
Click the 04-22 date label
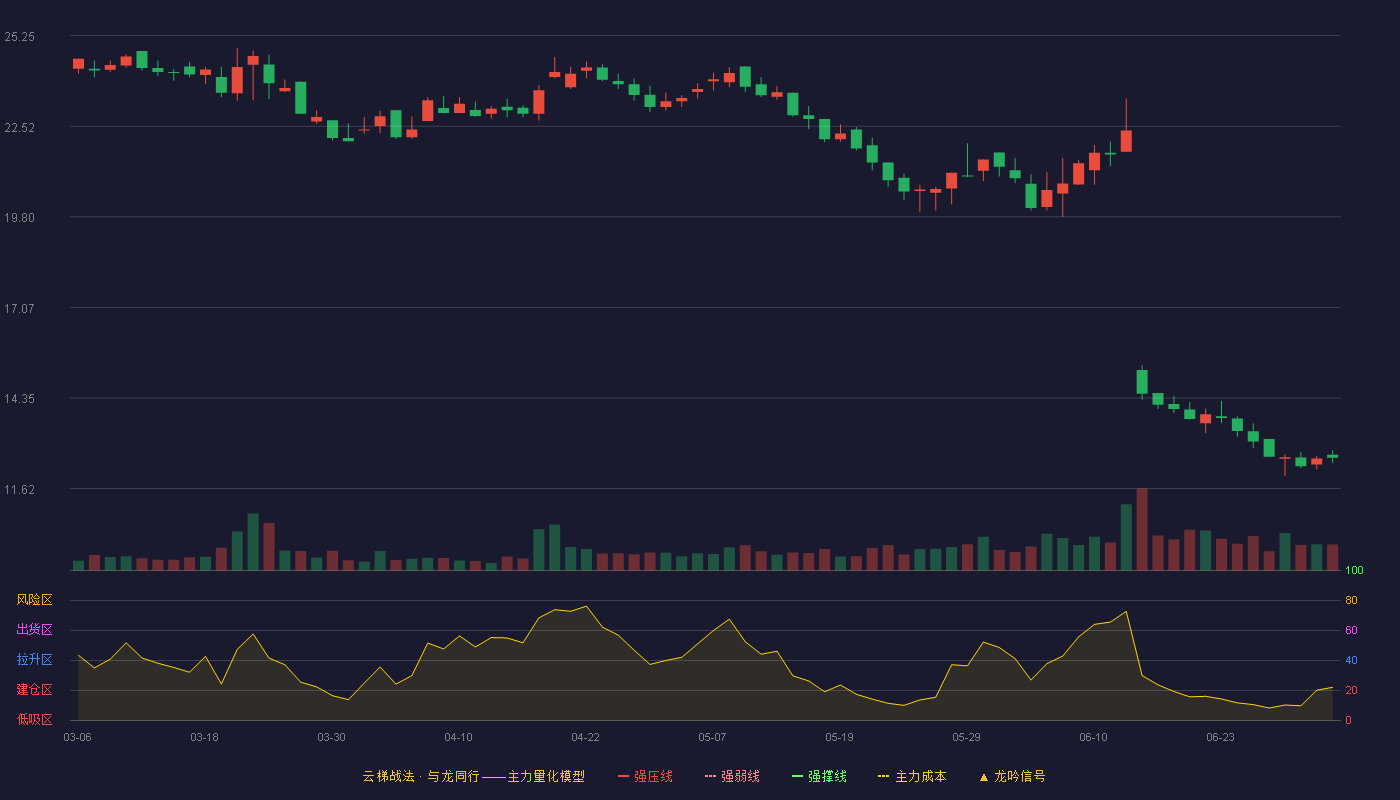(585, 737)
